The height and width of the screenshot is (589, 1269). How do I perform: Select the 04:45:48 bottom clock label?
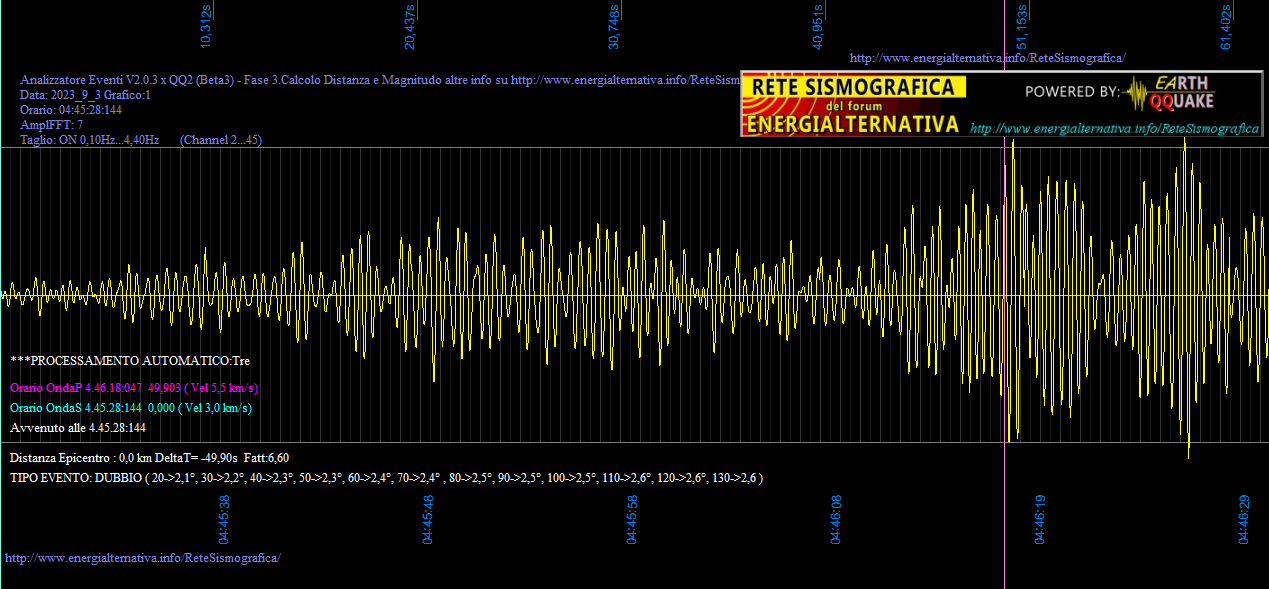tap(428, 519)
